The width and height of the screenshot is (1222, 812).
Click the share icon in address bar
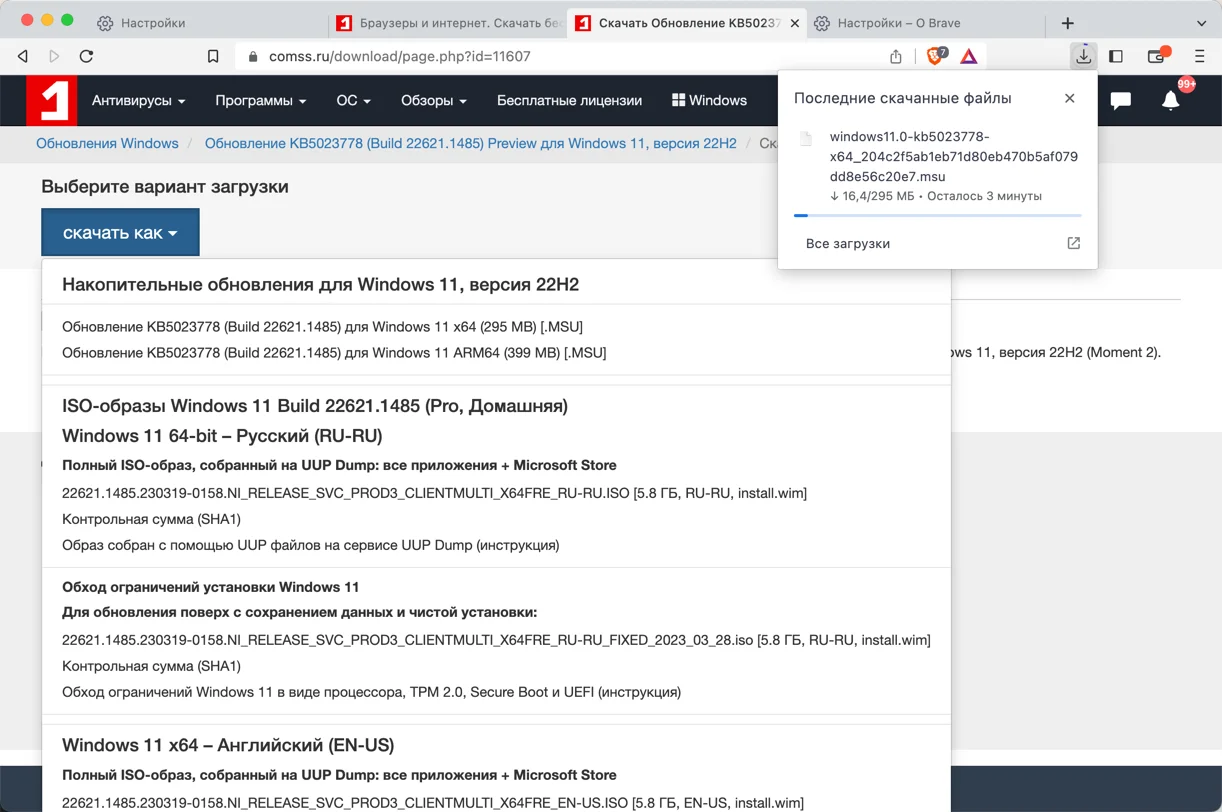896,57
